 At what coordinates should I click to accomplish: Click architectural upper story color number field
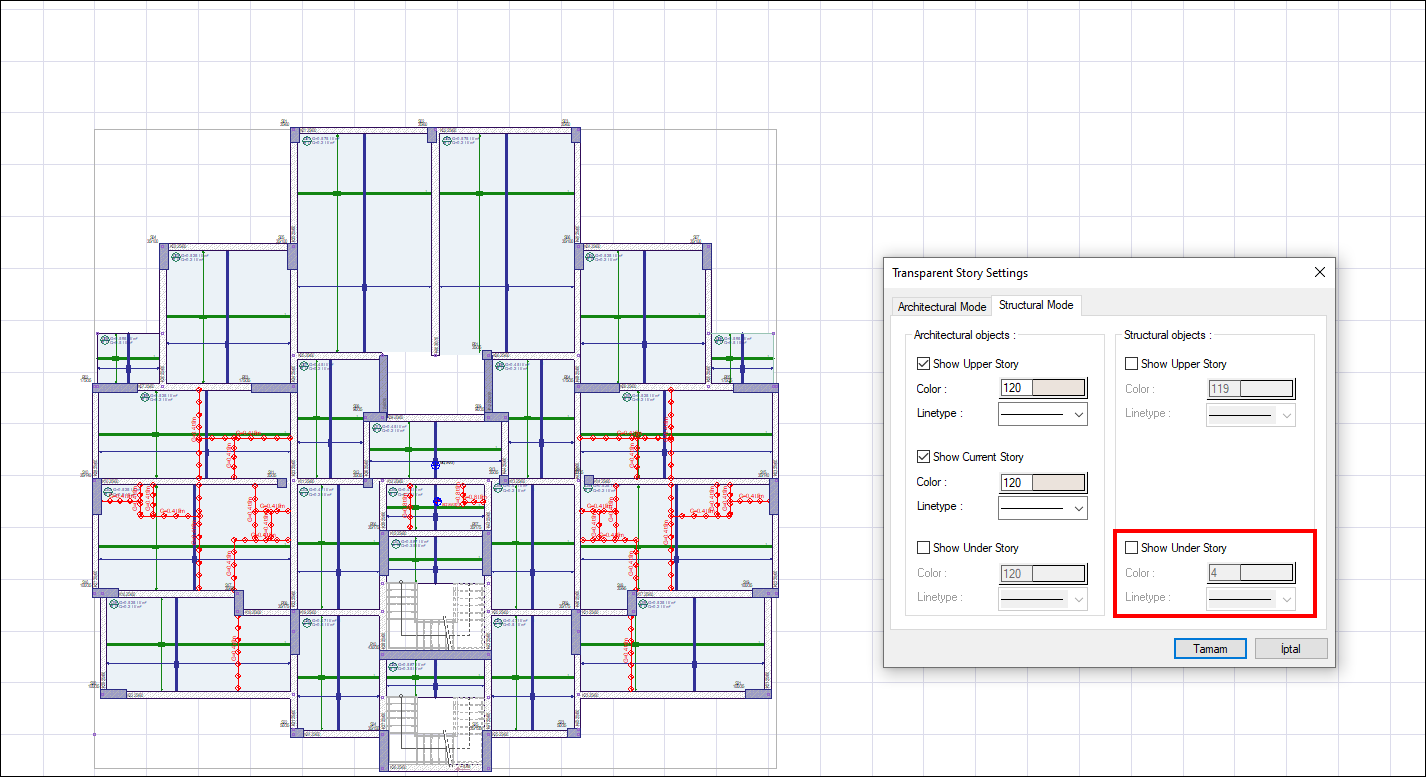(x=1014, y=389)
